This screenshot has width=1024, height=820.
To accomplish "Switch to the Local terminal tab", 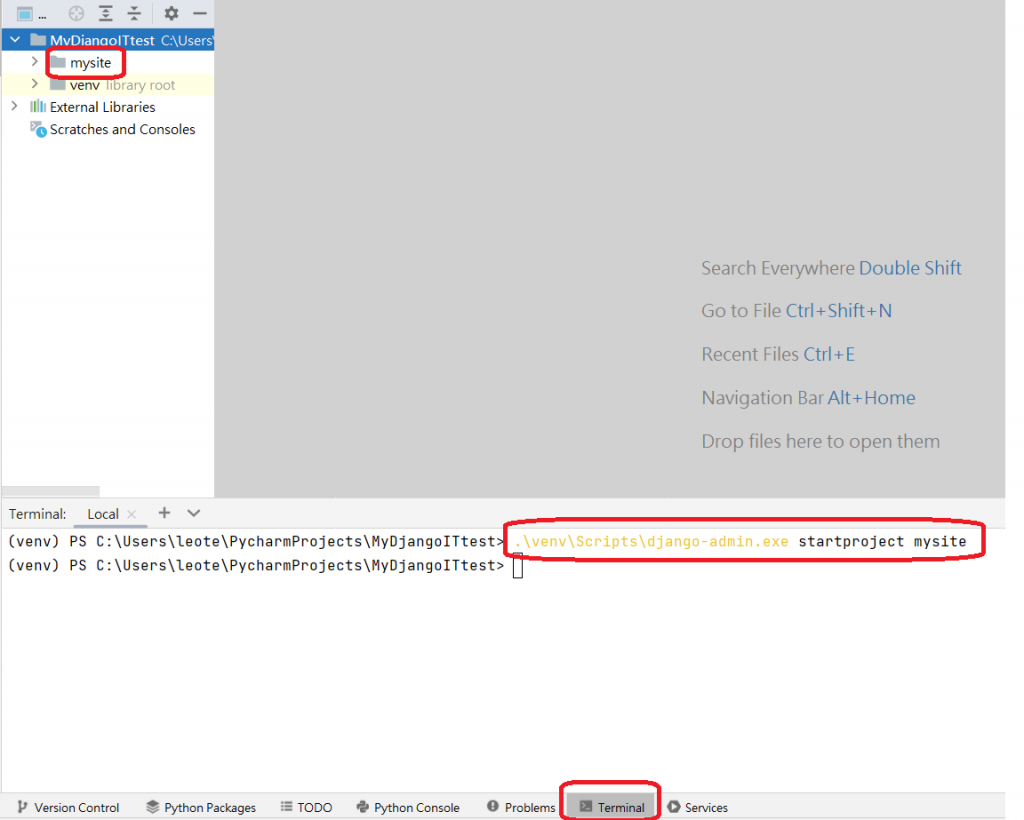I will pyautogui.click(x=103, y=514).
